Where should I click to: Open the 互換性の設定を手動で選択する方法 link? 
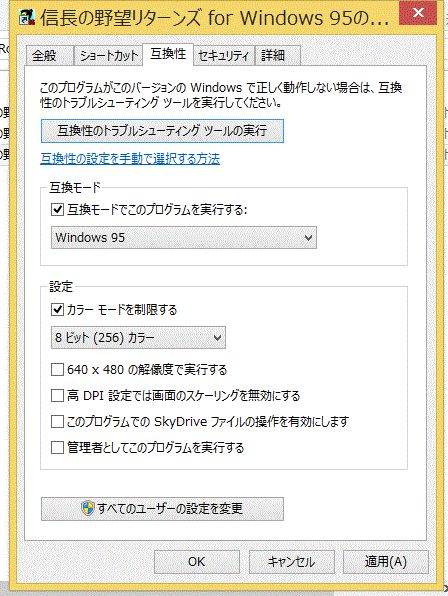tap(130, 159)
